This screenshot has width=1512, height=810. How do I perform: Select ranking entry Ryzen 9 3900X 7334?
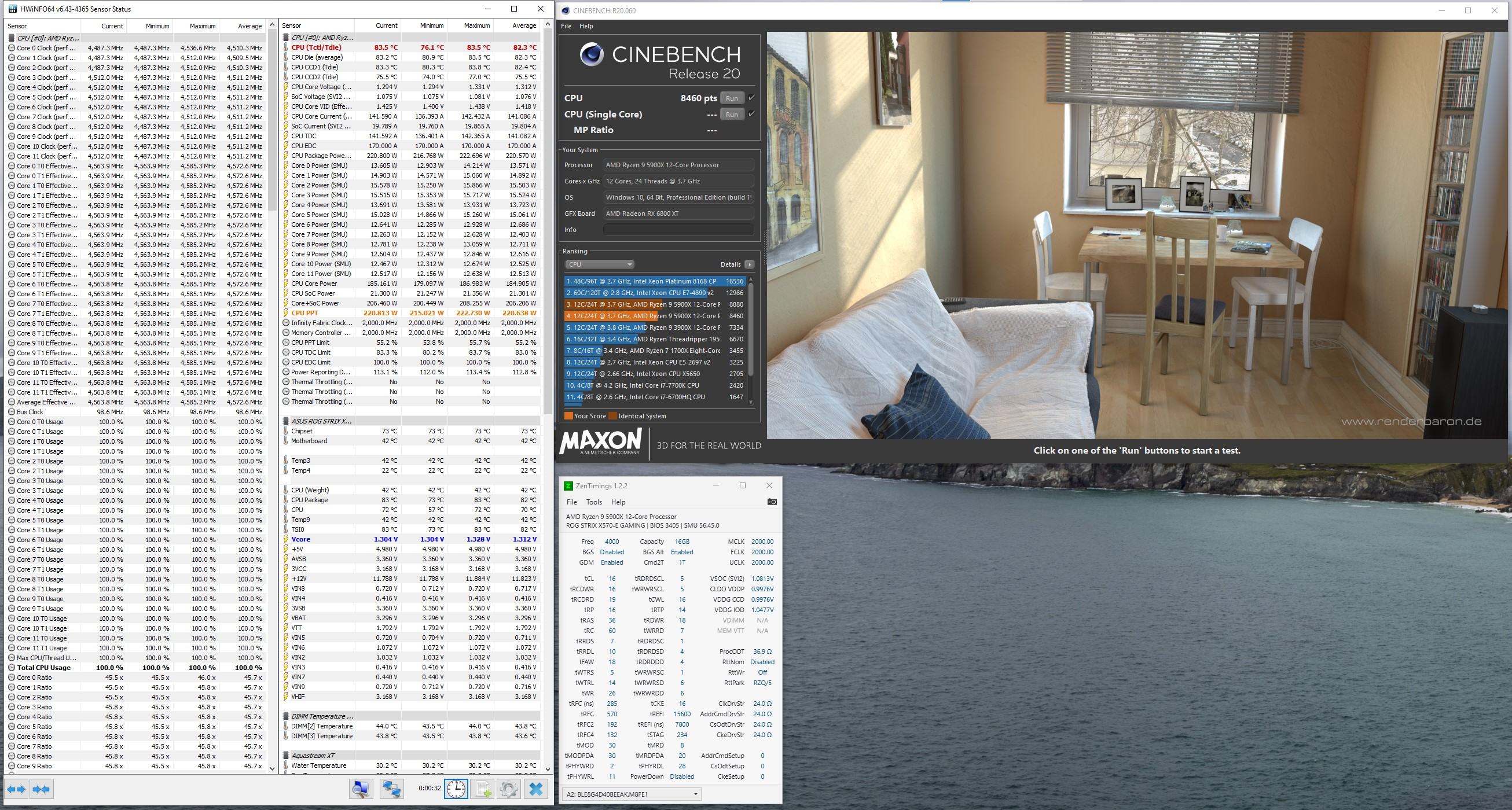click(x=655, y=328)
